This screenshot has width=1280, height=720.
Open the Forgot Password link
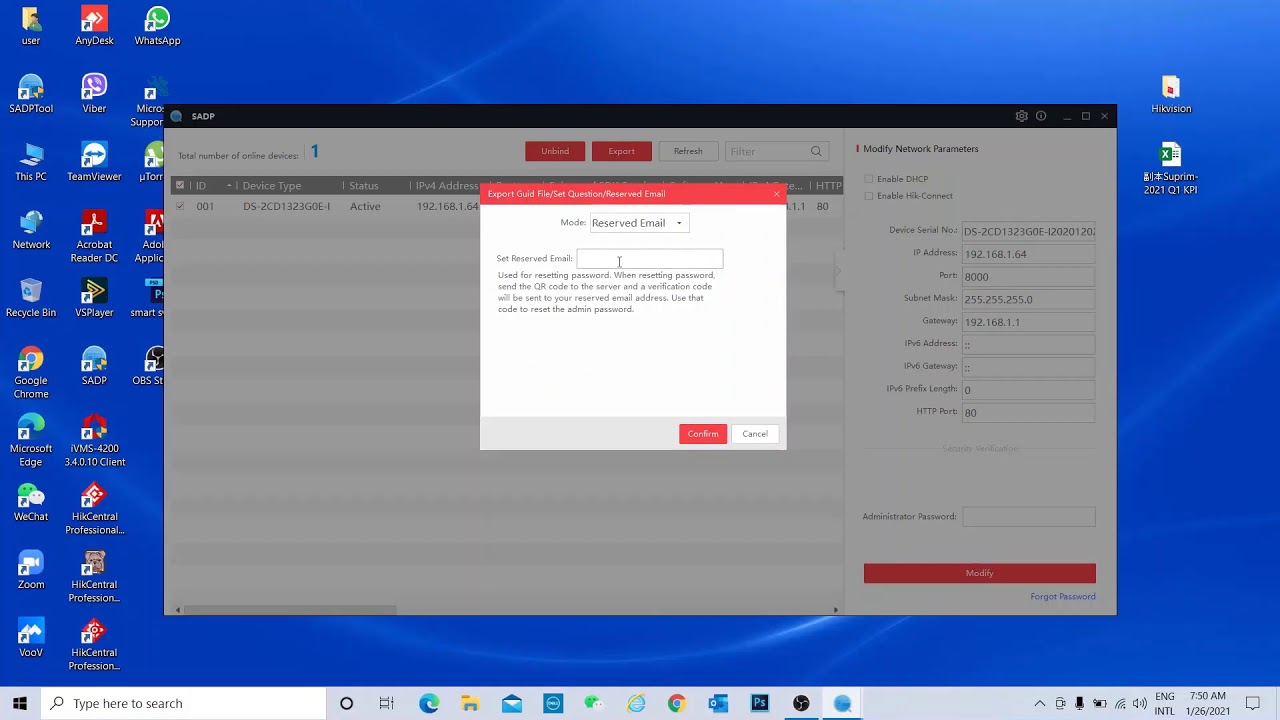[1063, 597]
